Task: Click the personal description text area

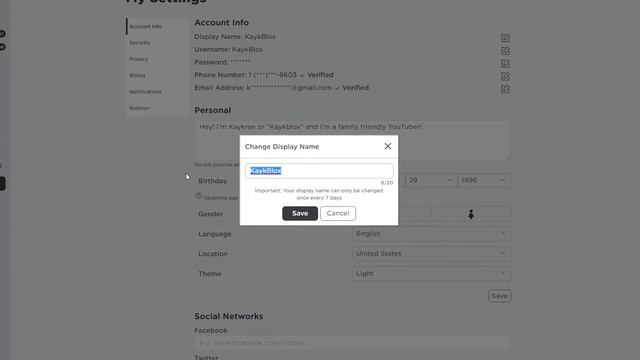Action: pos(352,140)
